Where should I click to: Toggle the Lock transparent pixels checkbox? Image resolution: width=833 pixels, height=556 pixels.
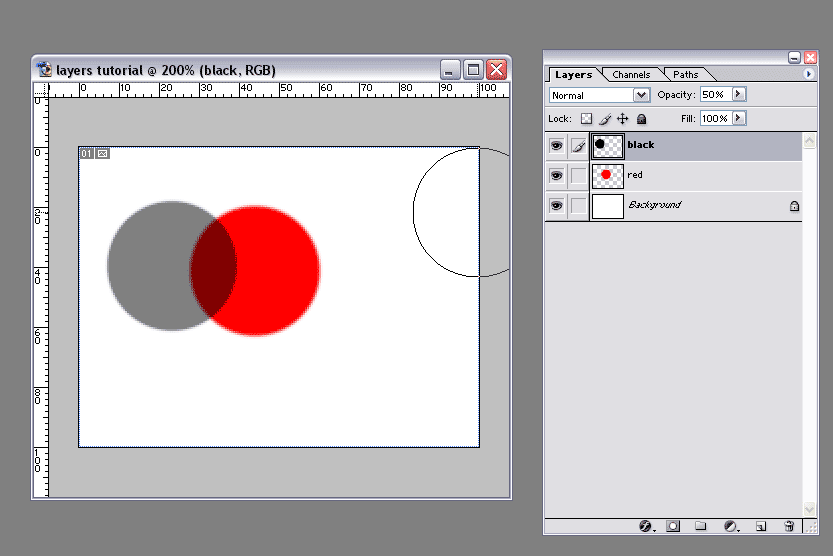[586, 119]
